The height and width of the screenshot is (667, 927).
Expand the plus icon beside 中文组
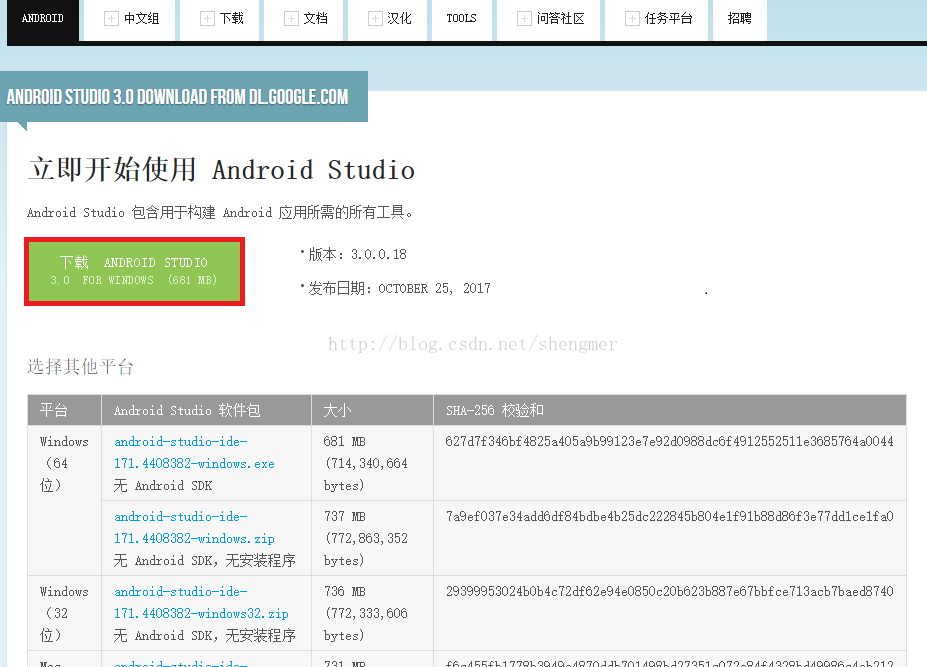click(111, 19)
